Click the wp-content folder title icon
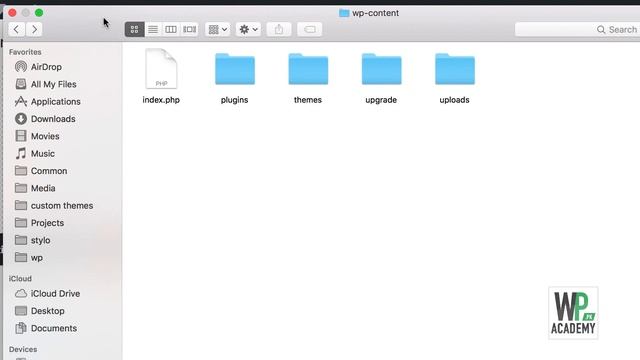Viewport: 640px width, 360px height. [344, 13]
